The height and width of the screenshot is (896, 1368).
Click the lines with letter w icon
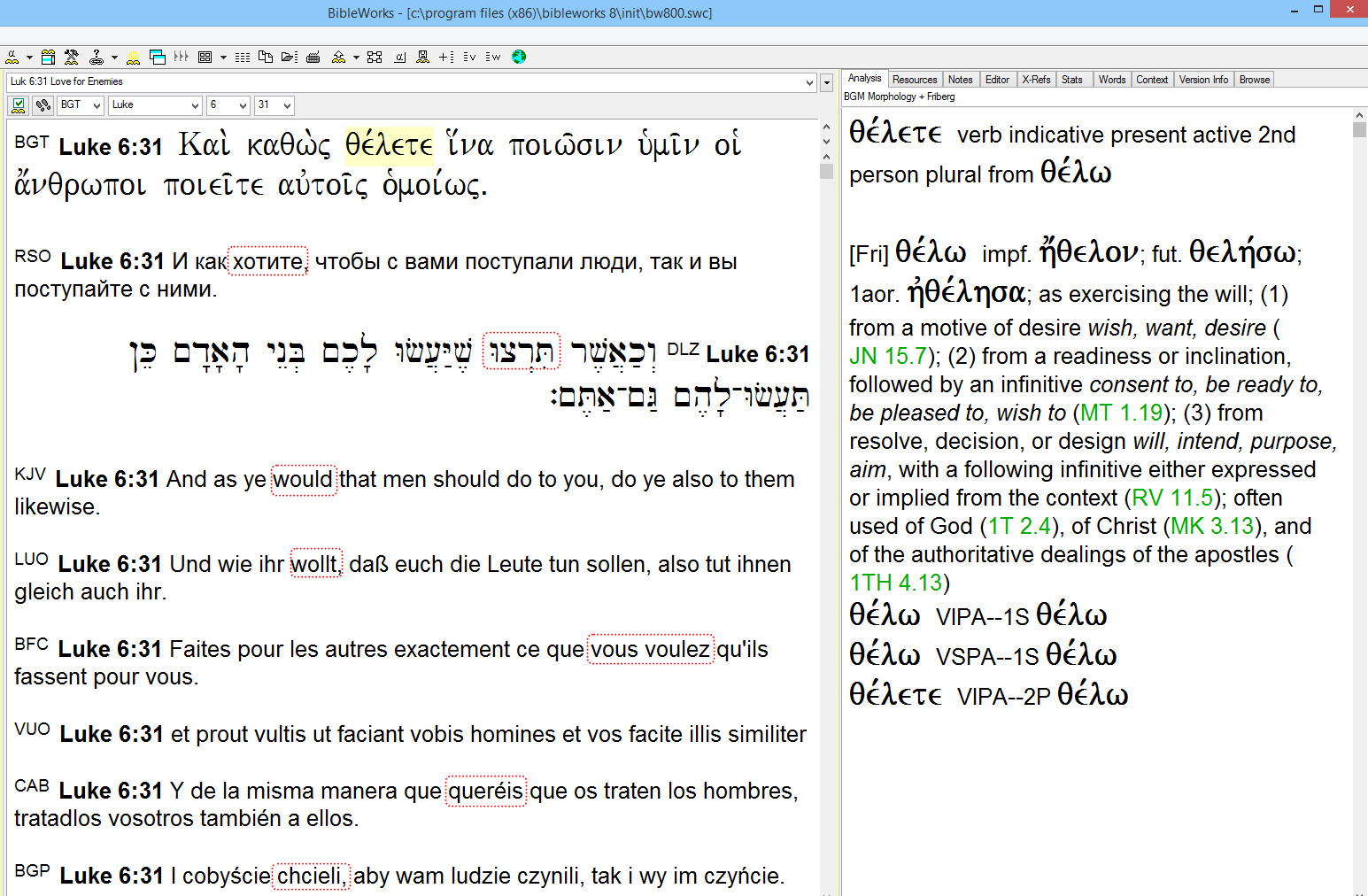493,57
